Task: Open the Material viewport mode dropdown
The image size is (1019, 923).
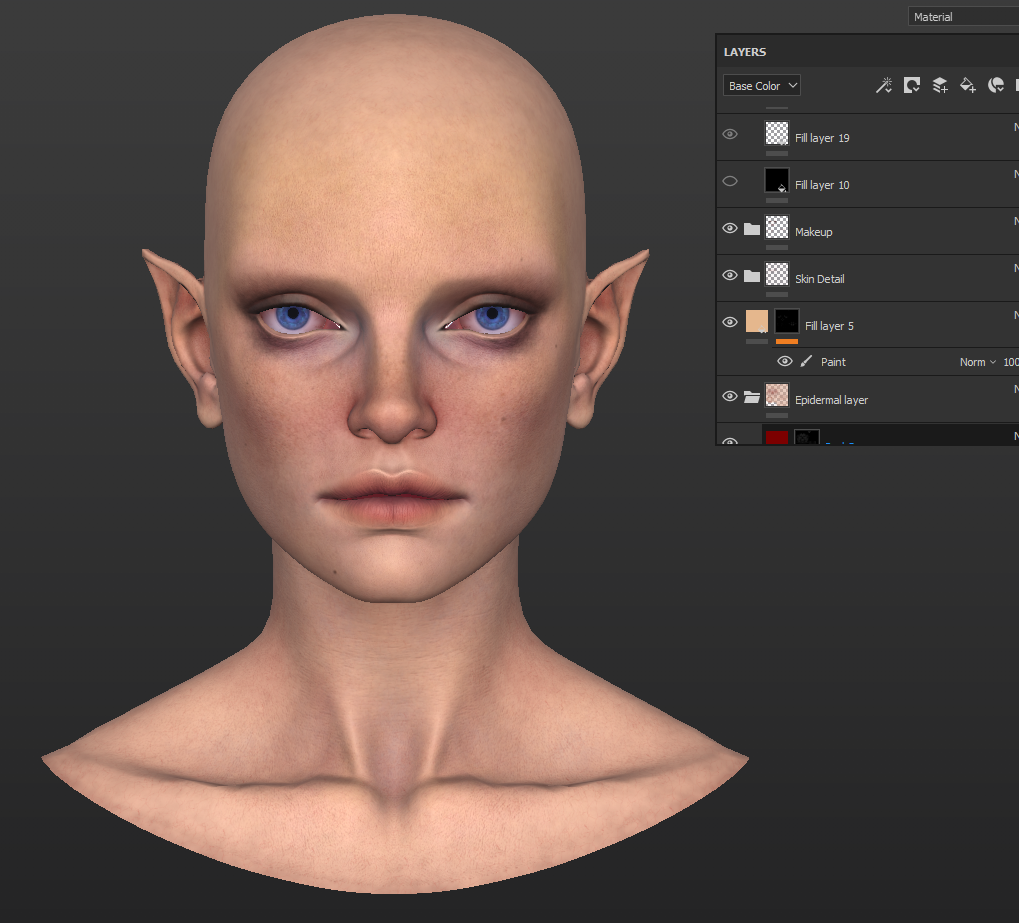Action: tap(963, 17)
